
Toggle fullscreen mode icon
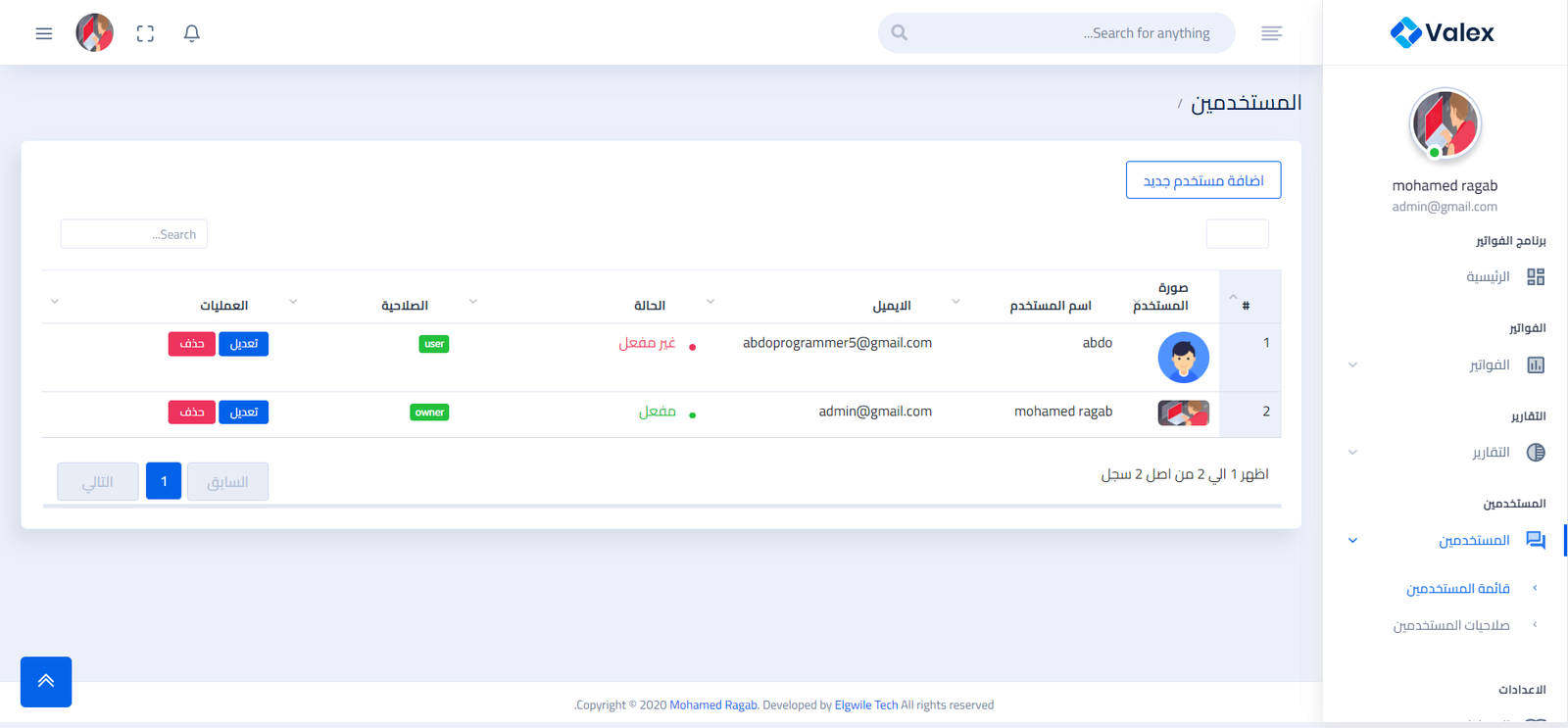(x=145, y=33)
